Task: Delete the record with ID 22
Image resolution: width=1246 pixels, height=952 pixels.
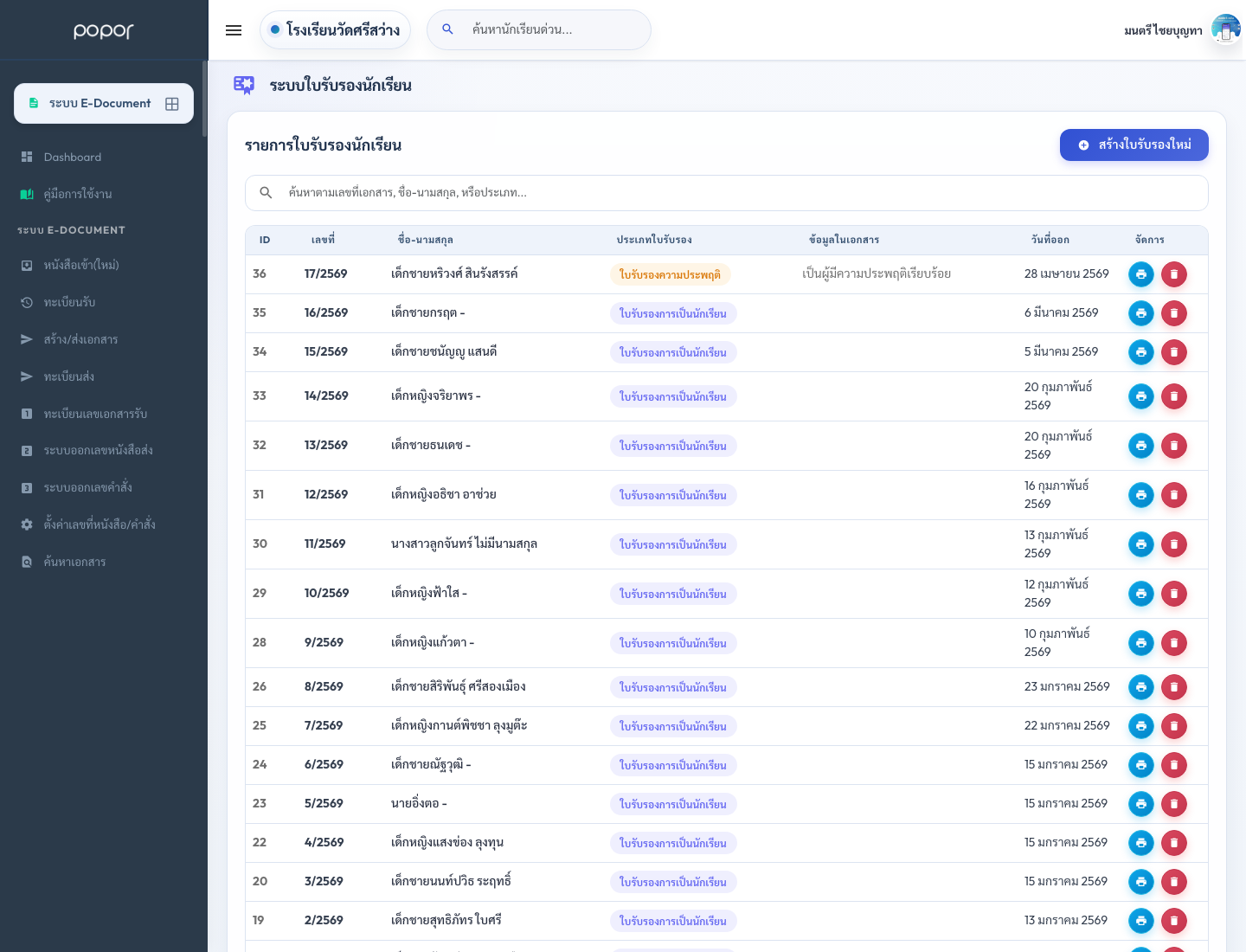Action: pos(1174,843)
